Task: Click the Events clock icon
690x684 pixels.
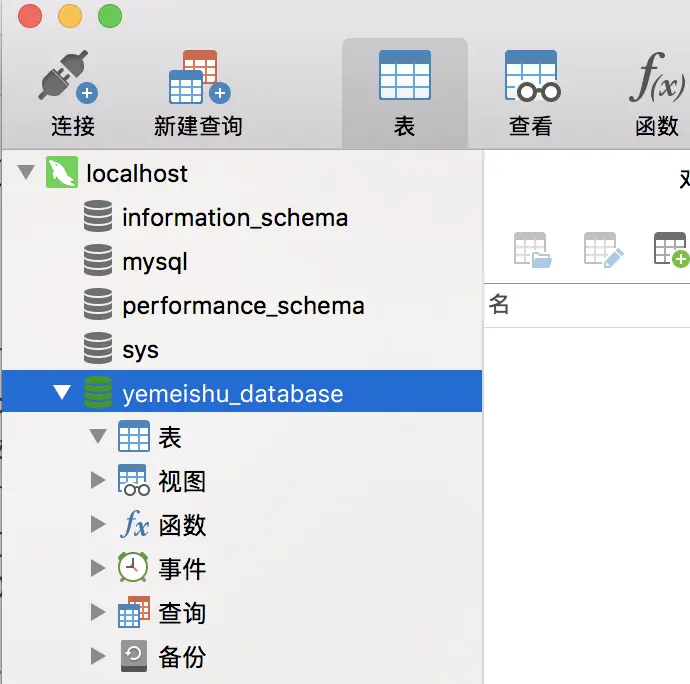Action: pyautogui.click(x=133, y=567)
